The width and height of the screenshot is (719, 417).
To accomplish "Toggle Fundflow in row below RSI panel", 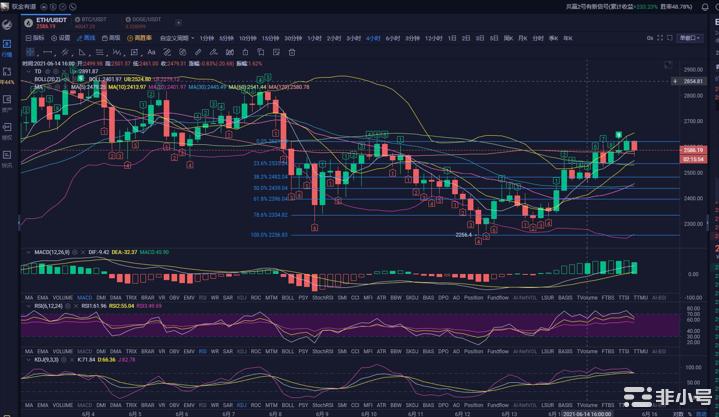I will click(x=498, y=352).
